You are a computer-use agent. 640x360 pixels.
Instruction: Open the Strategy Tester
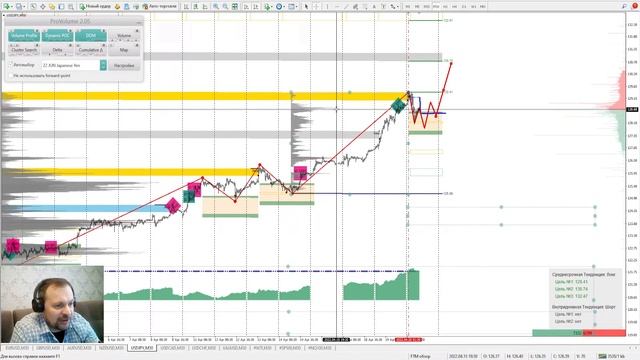71,7
